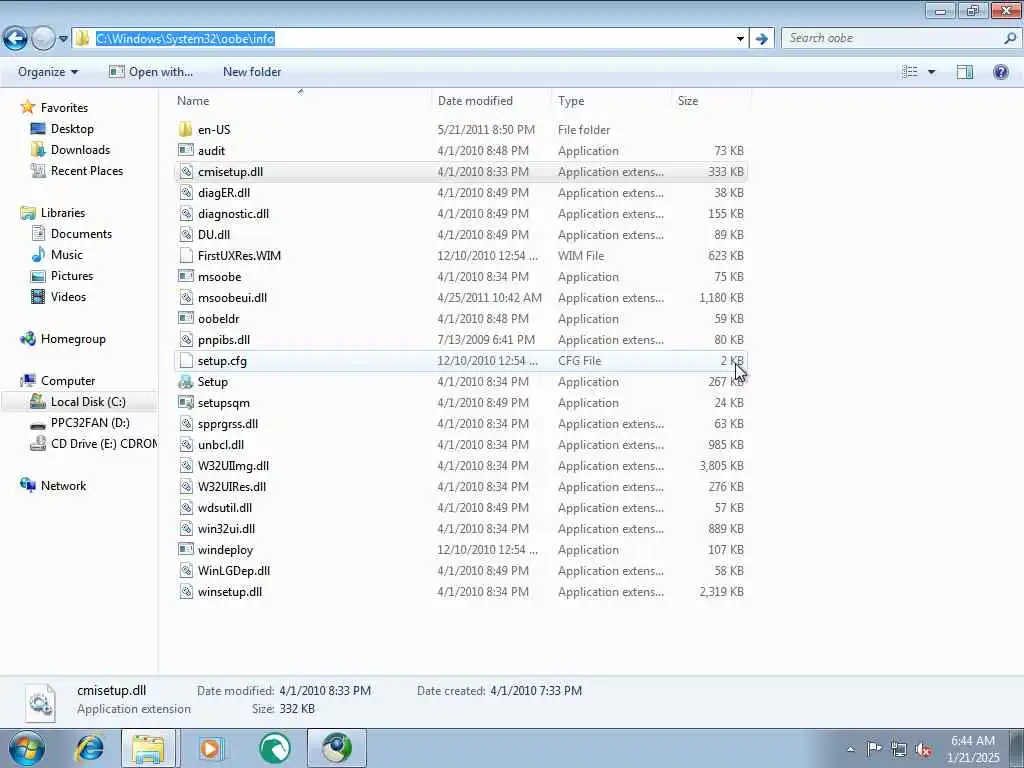Image resolution: width=1024 pixels, height=768 pixels.
Task: Open Help with the question mark icon
Action: pos(1000,72)
